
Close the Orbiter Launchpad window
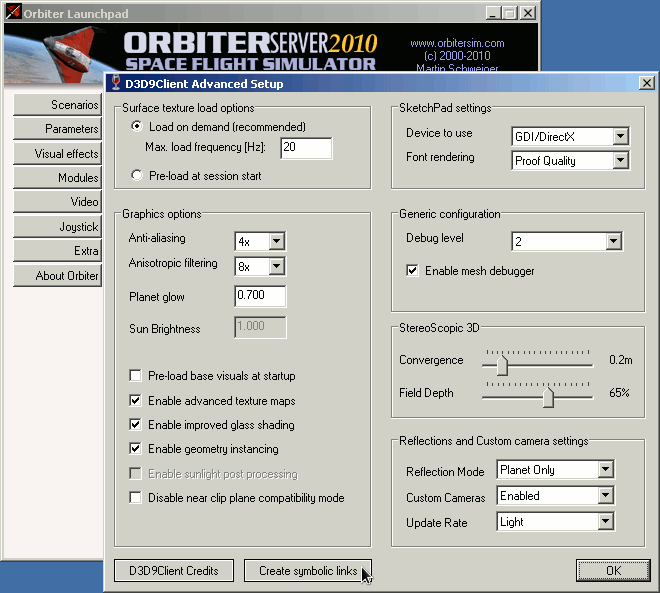point(528,13)
